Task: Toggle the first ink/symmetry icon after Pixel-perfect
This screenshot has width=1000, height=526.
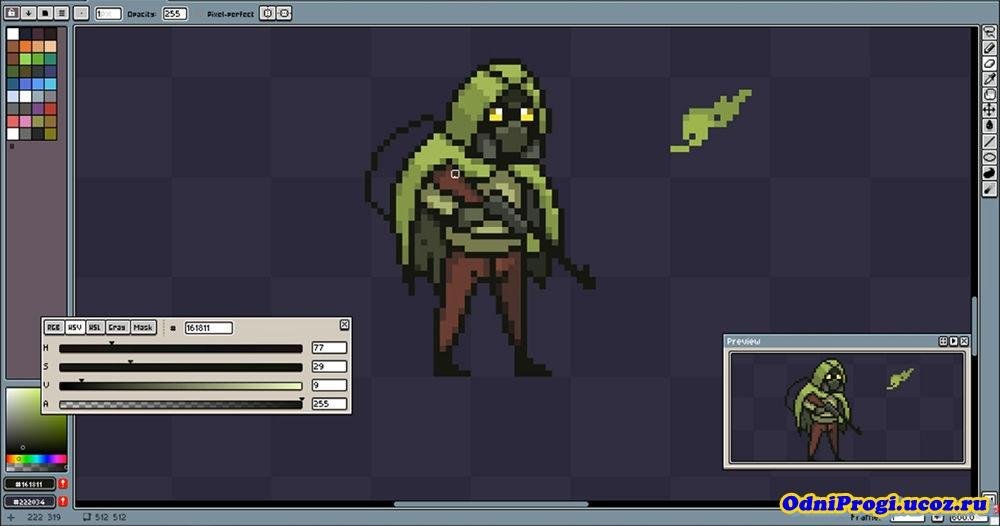Action: pos(267,13)
